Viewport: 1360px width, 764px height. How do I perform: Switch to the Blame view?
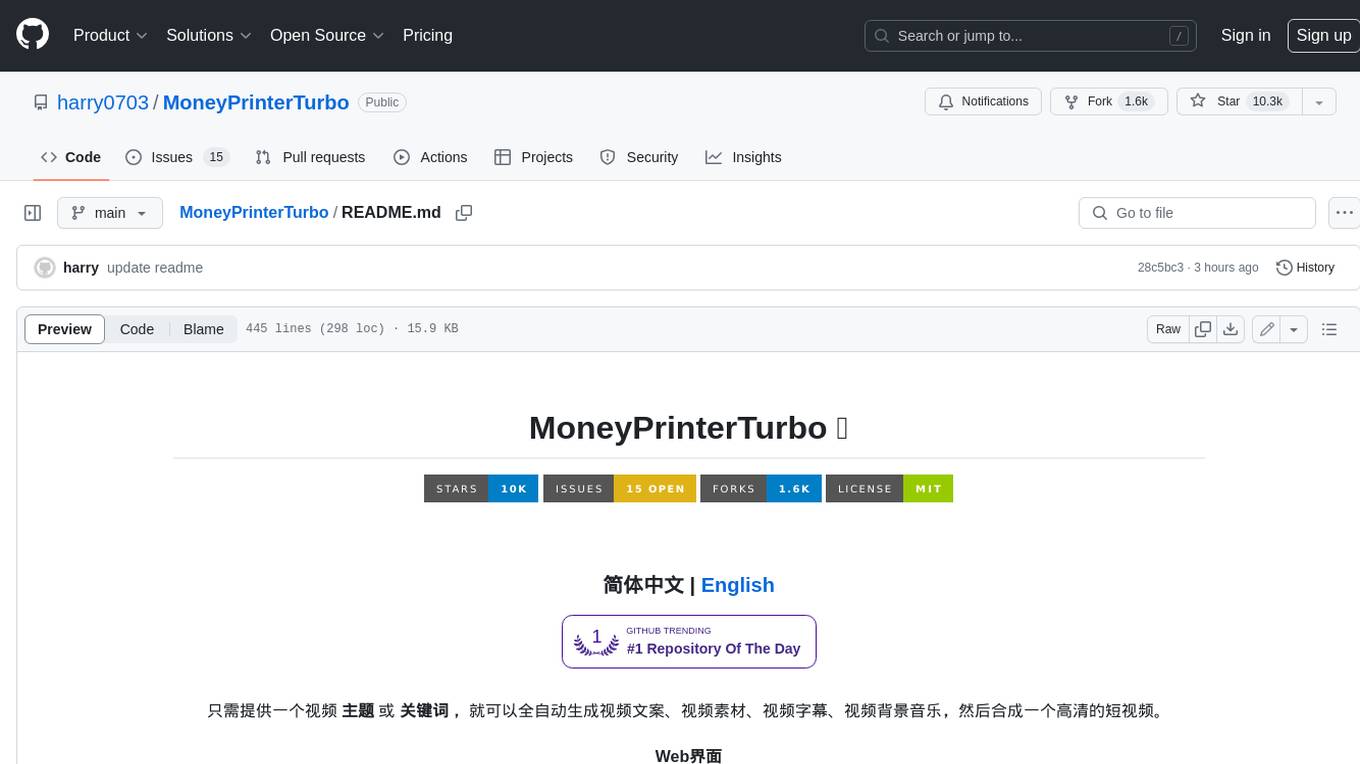tap(203, 329)
